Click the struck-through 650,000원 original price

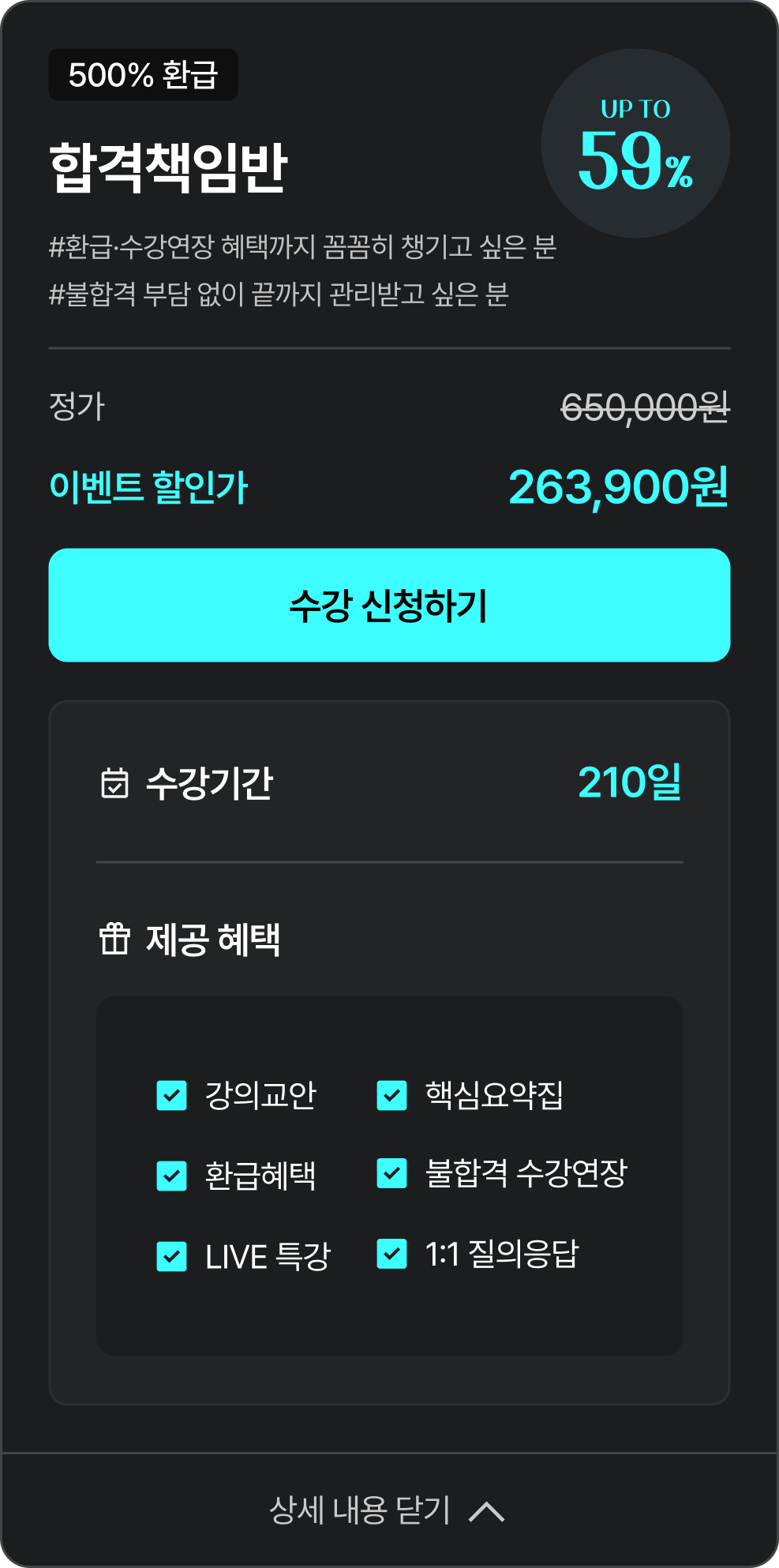click(645, 407)
